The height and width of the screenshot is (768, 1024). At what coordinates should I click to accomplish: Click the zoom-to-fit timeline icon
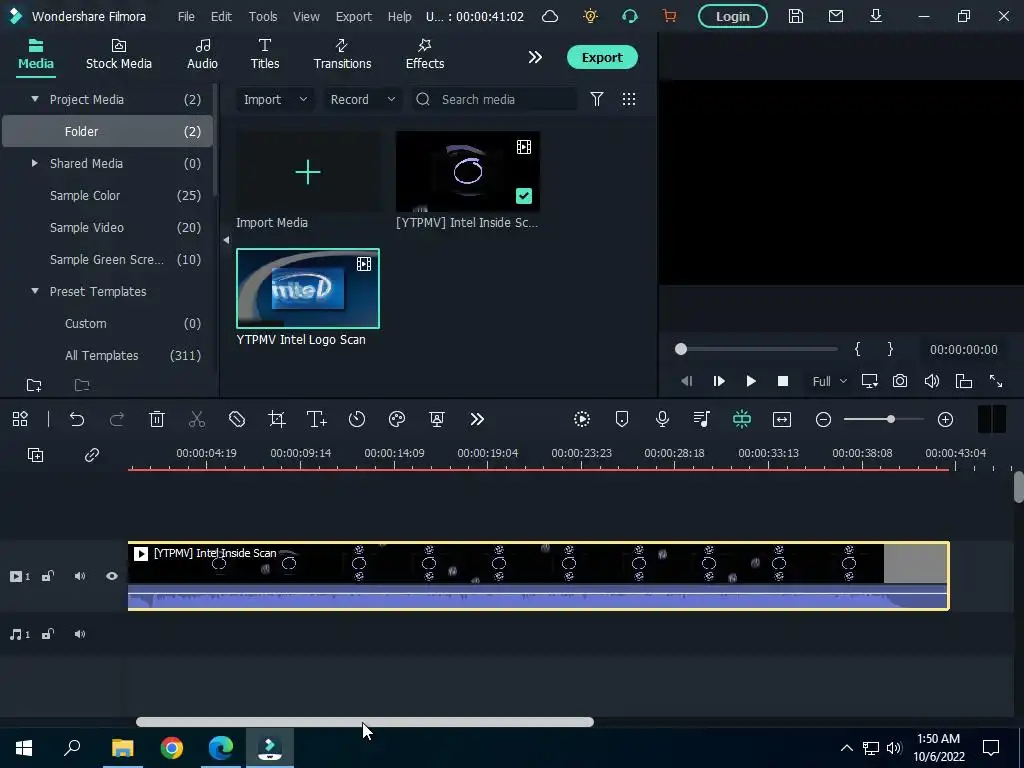click(782, 419)
